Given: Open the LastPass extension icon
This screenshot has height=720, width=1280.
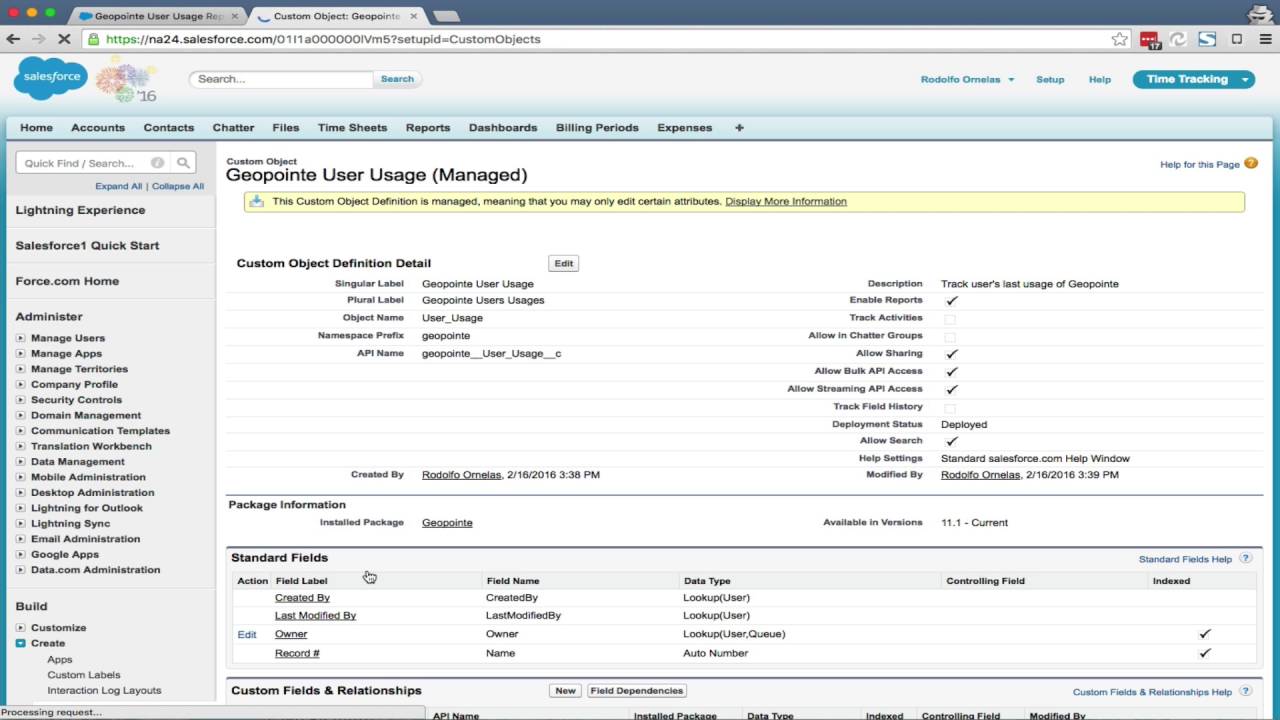Looking at the screenshot, I should pos(1150,39).
